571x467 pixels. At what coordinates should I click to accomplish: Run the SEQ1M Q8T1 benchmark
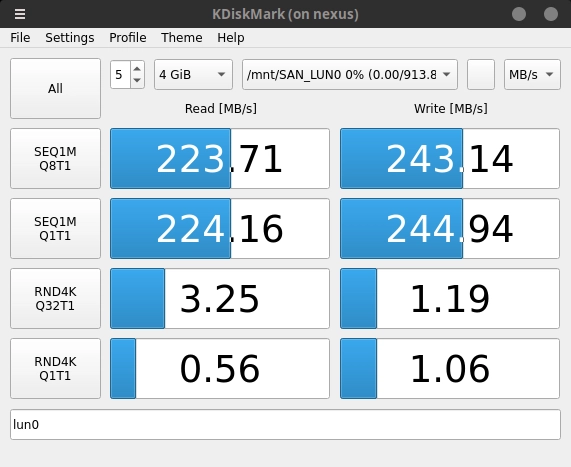(55, 158)
